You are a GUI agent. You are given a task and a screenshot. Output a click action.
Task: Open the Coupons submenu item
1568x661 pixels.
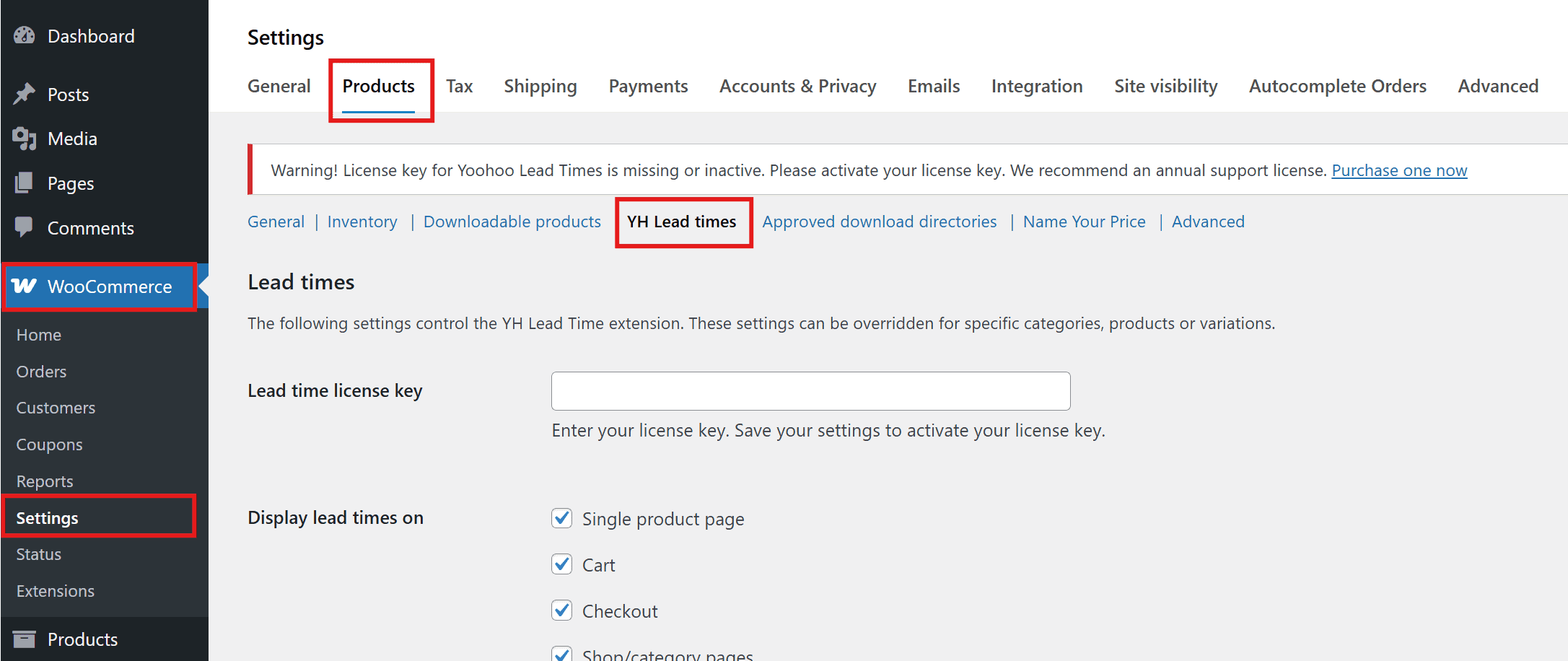tap(50, 445)
